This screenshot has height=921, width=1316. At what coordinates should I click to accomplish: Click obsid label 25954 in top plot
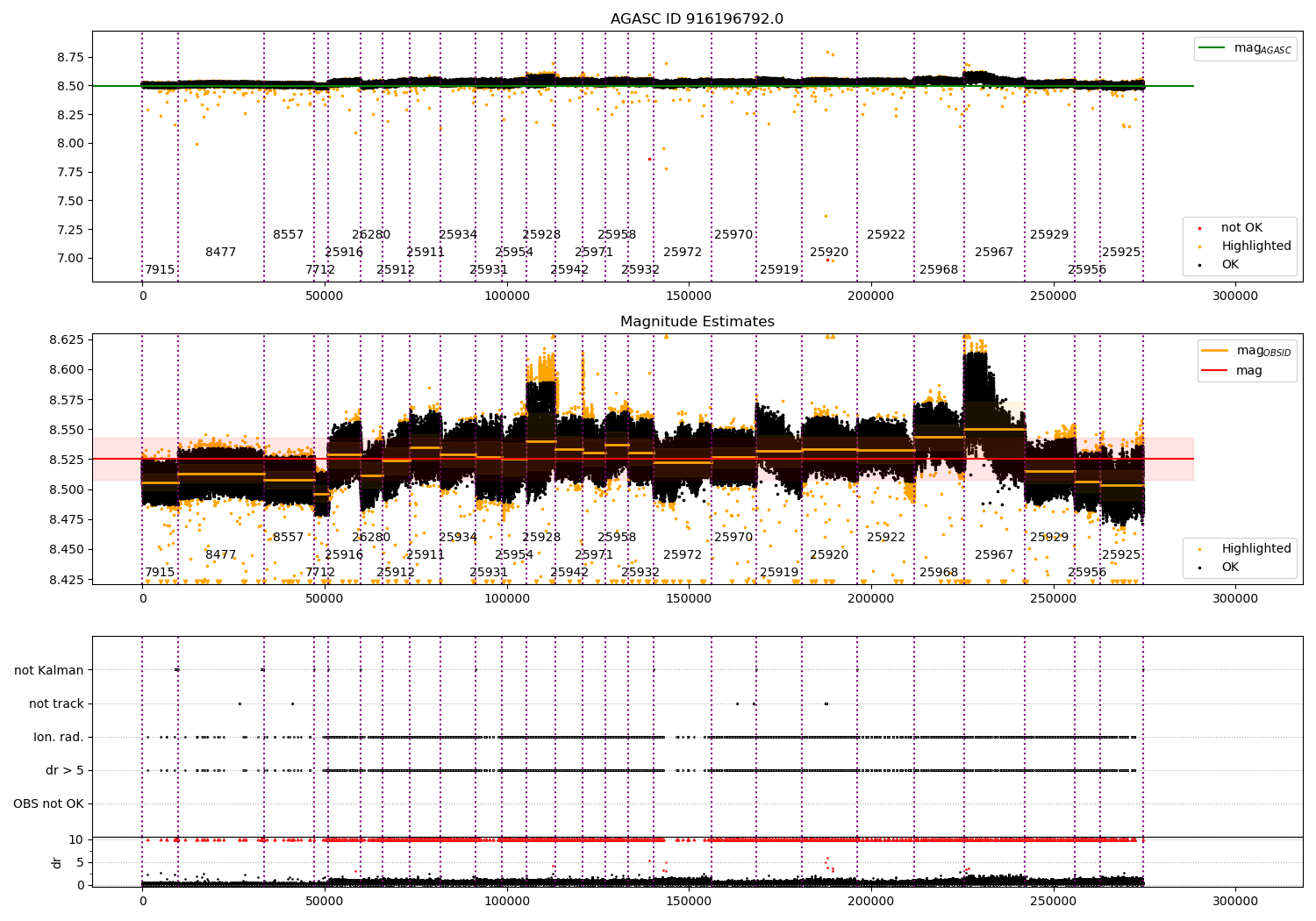pyautogui.click(x=514, y=252)
